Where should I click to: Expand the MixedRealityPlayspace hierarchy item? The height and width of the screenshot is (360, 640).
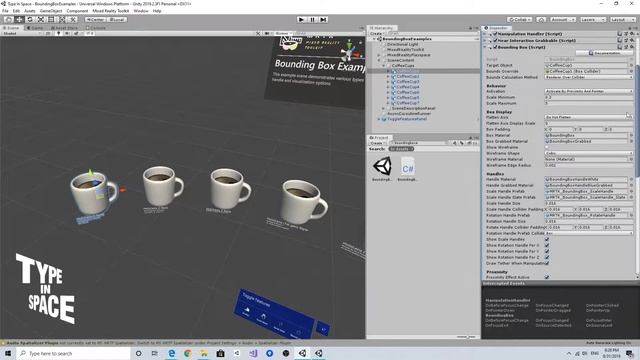pos(379,55)
